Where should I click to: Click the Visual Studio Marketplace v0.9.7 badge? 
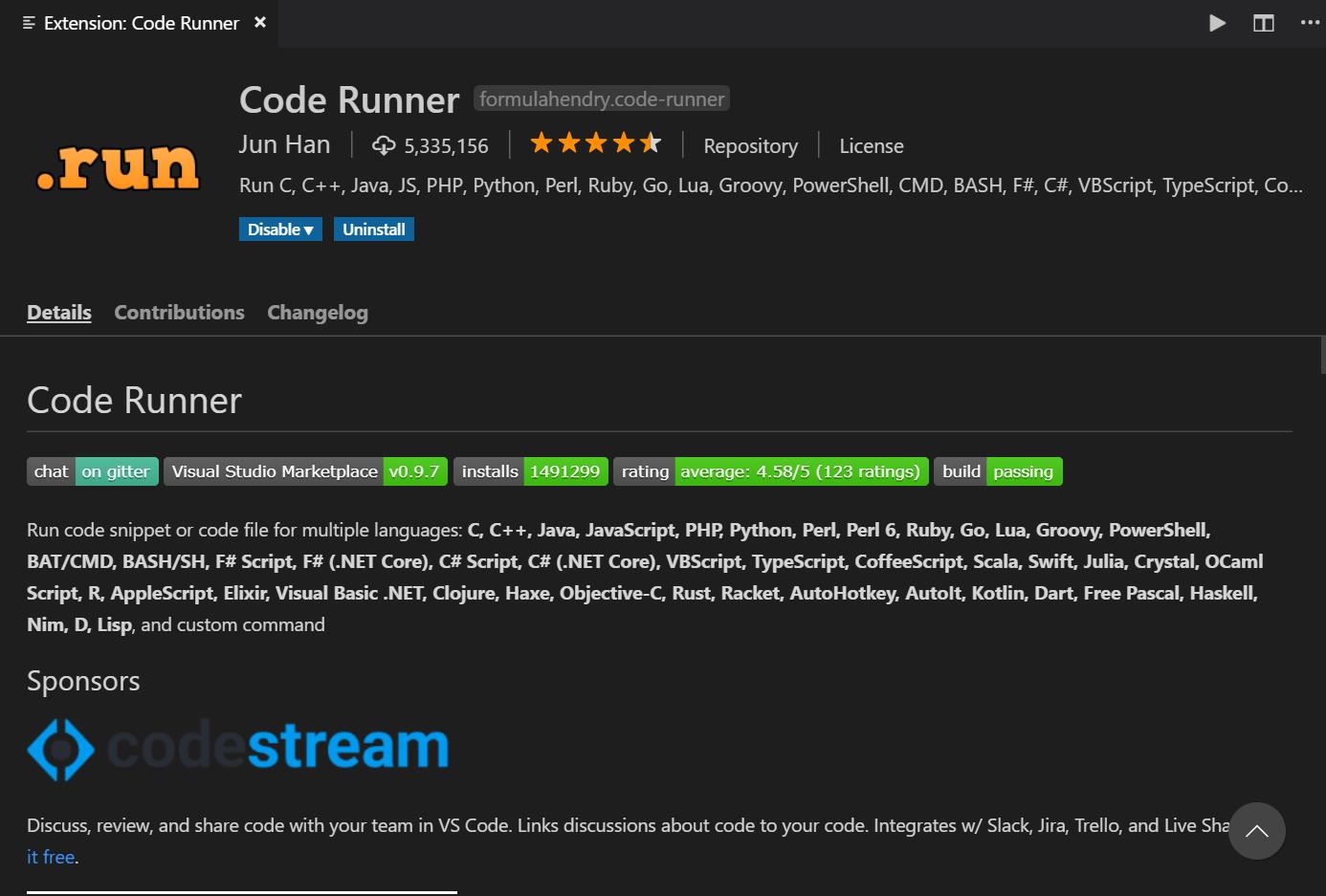[305, 471]
